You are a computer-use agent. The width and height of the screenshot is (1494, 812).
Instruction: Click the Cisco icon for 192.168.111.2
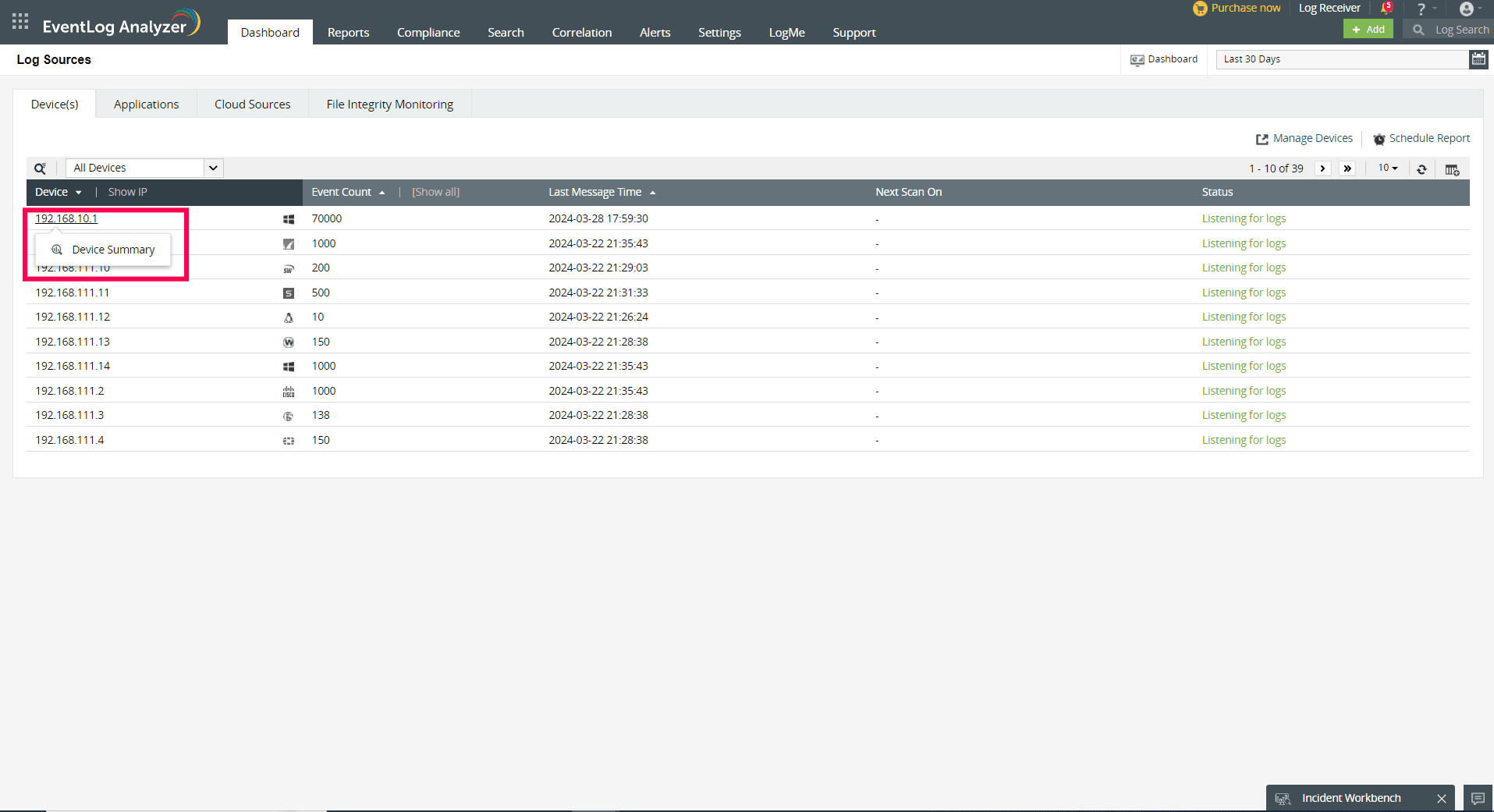[x=289, y=392]
